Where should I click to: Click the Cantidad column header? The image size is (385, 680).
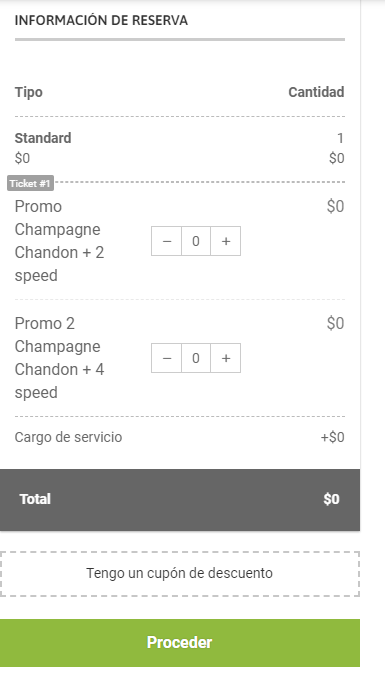(316, 92)
